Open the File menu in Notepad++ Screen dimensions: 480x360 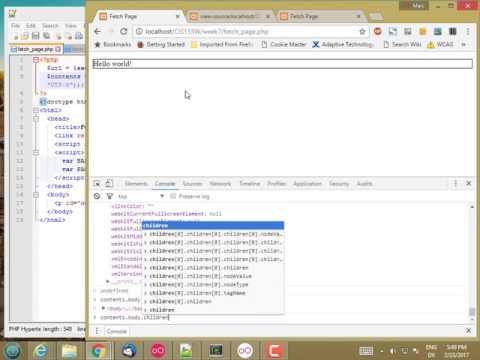pyautogui.click(x=15, y=26)
